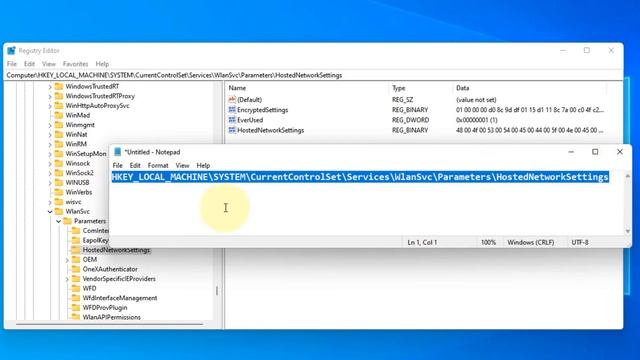The width and height of the screenshot is (640, 360).
Task: Click the WINUSB folder icon
Action: (59, 182)
